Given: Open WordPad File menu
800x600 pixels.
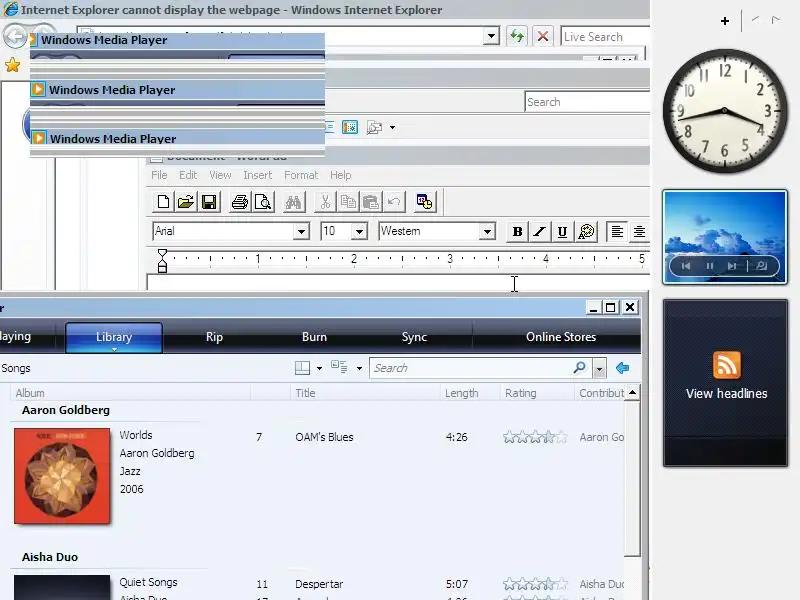Looking at the screenshot, I should point(159,175).
